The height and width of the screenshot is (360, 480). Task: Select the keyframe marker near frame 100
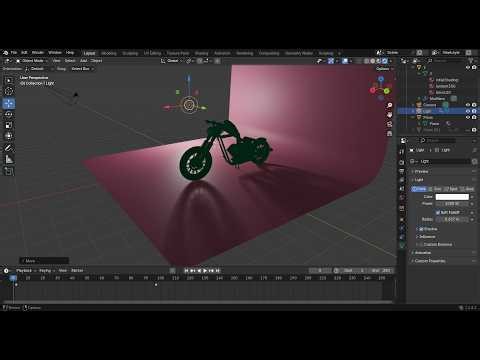(x=156, y=285)
